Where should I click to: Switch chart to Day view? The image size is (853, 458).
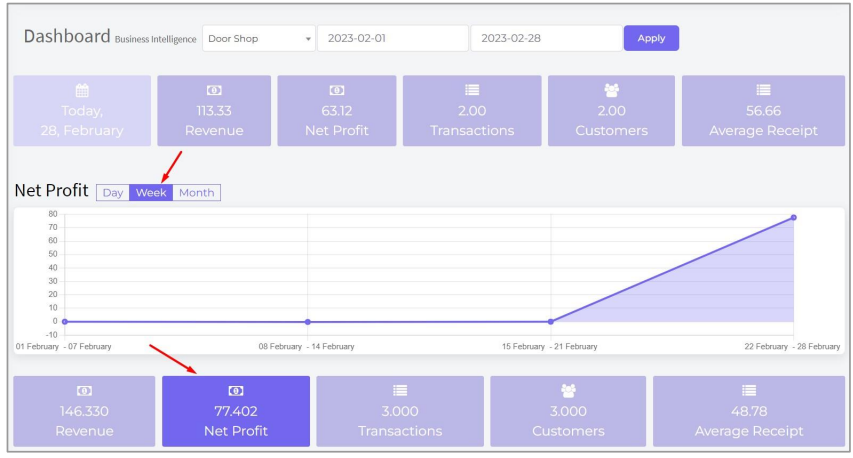(113, 193)
